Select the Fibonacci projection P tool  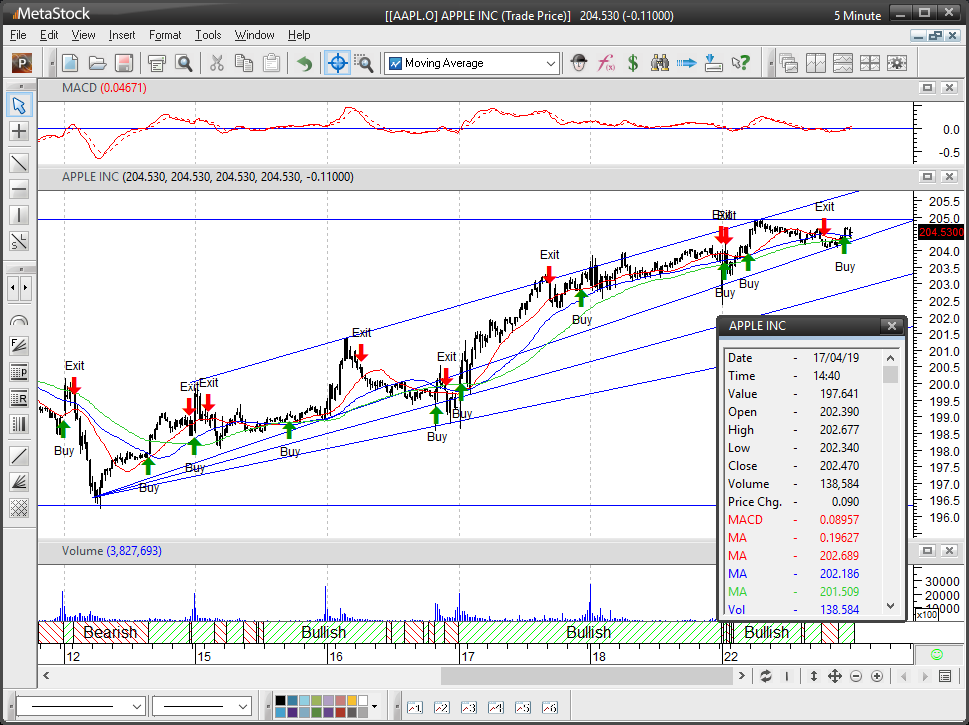[19, 372]
